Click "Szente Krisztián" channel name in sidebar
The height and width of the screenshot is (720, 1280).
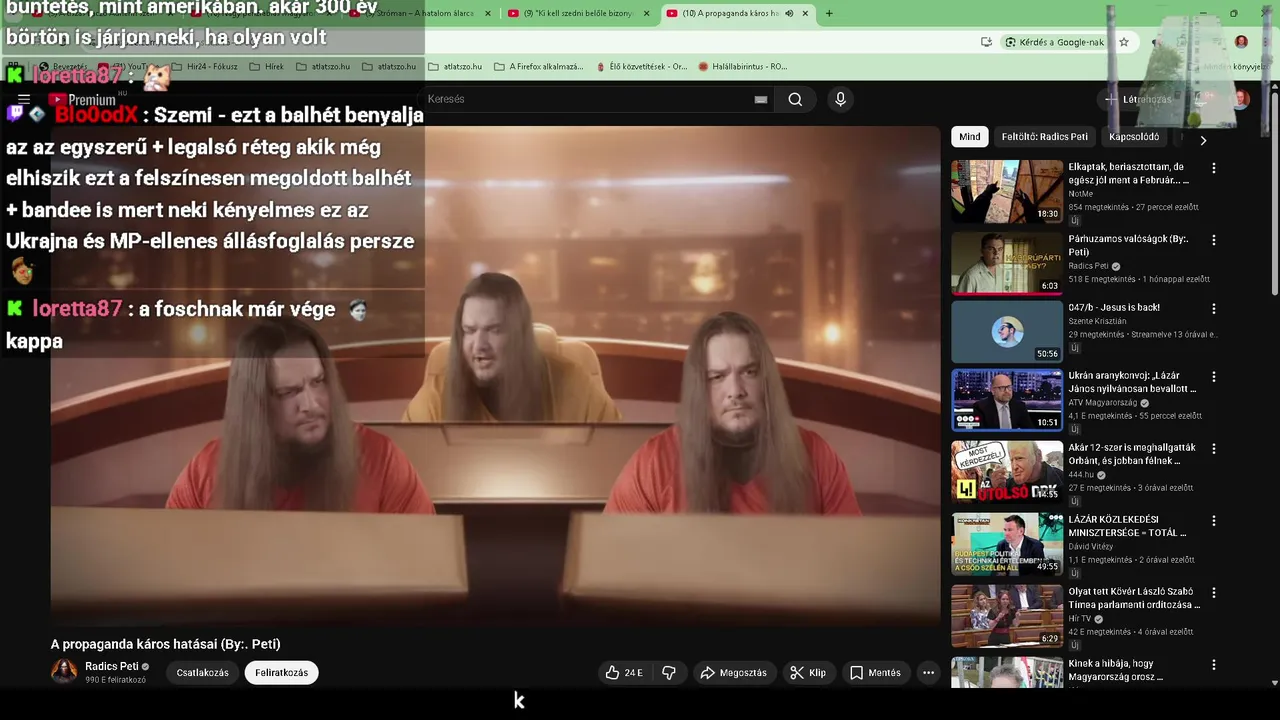click(x=1097, y=321)
